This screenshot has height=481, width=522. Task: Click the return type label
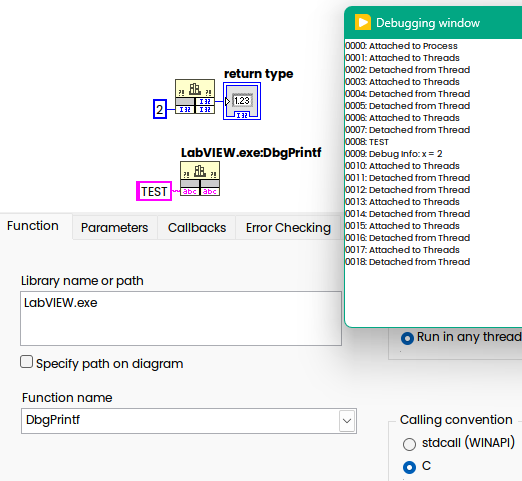coord(259,74)
